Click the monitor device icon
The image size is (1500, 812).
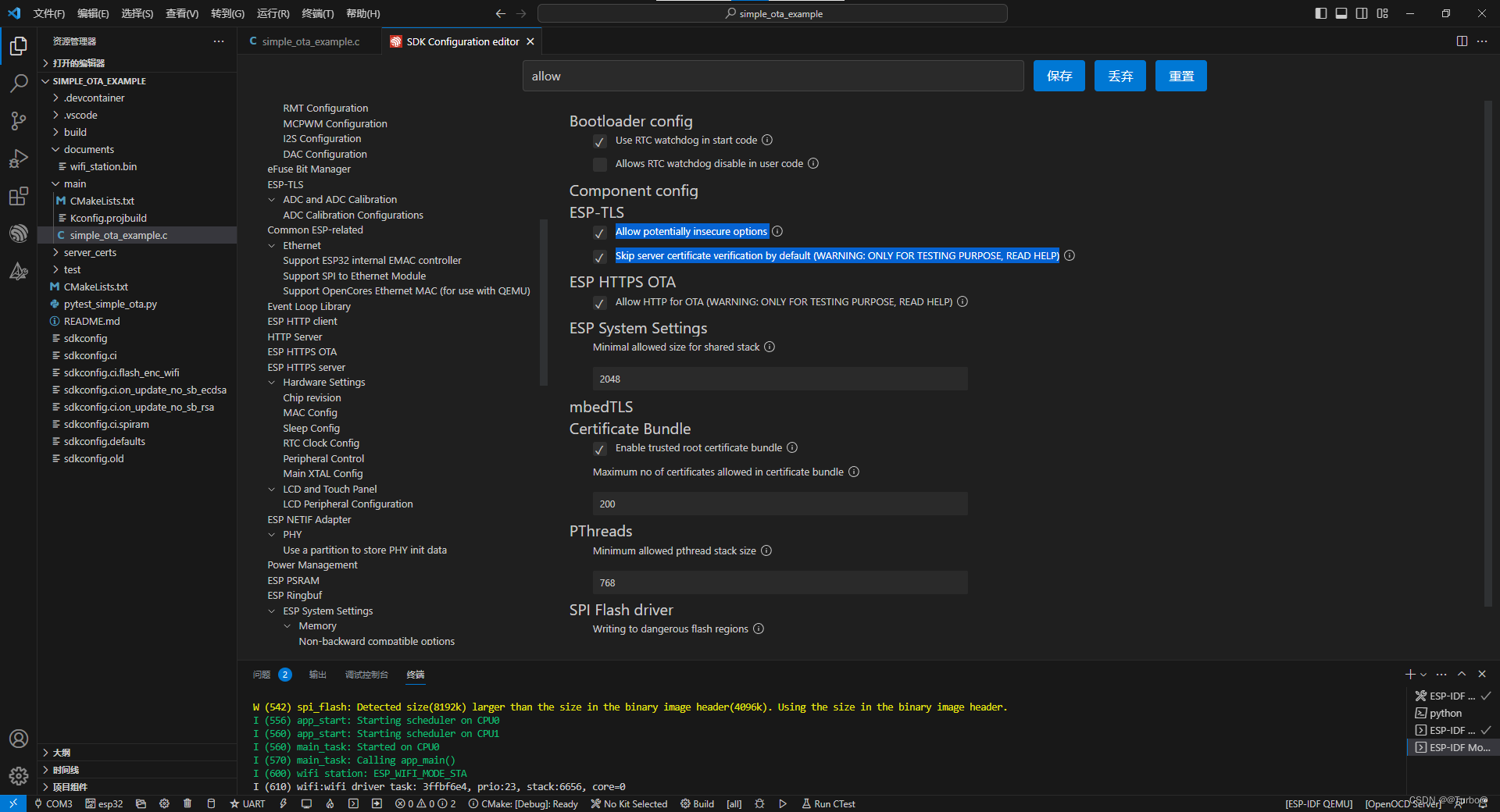[x=306, y=803]
